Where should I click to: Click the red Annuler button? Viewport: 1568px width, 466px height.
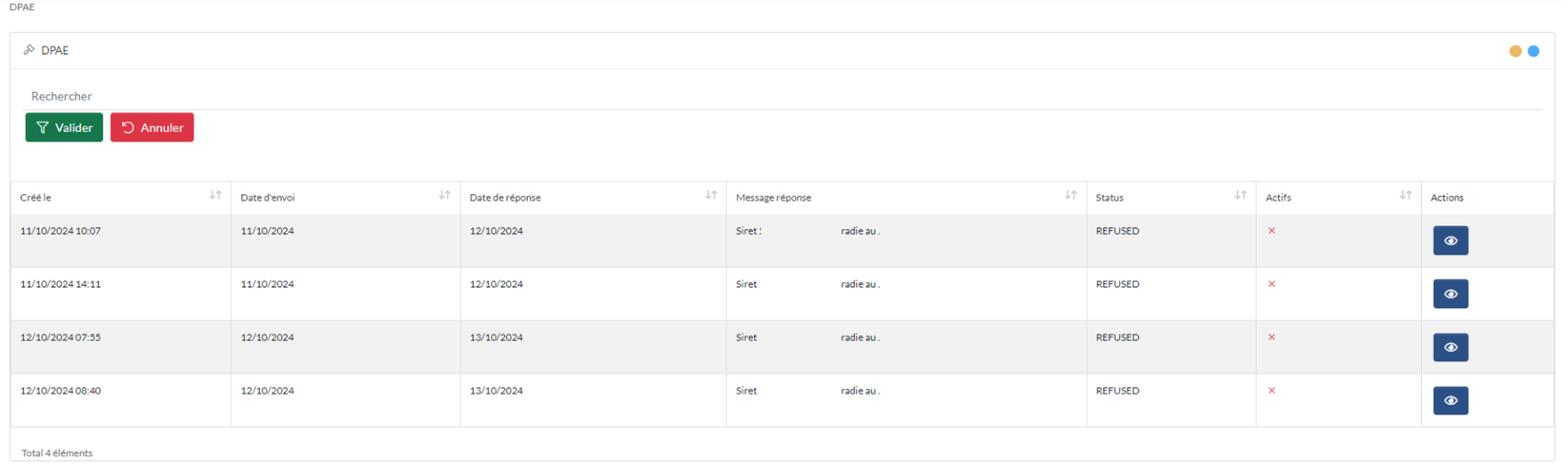click(152, 127)
